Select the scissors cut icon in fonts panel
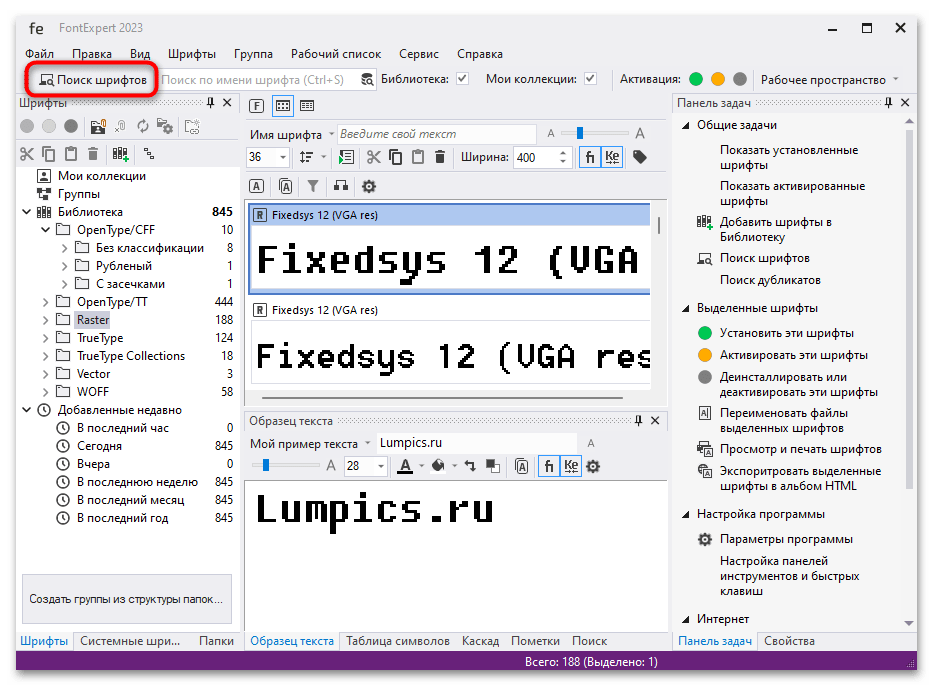The height and width of the screenshot is (686, 933). pos(27,155)
